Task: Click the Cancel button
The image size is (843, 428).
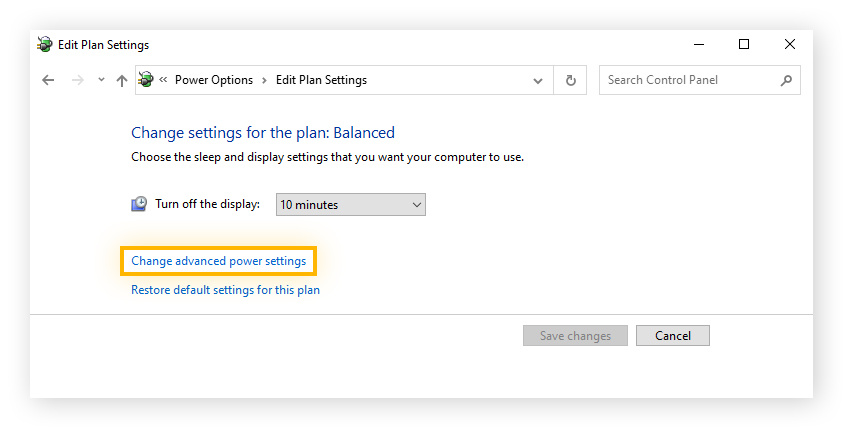Action: coord(672,336)
